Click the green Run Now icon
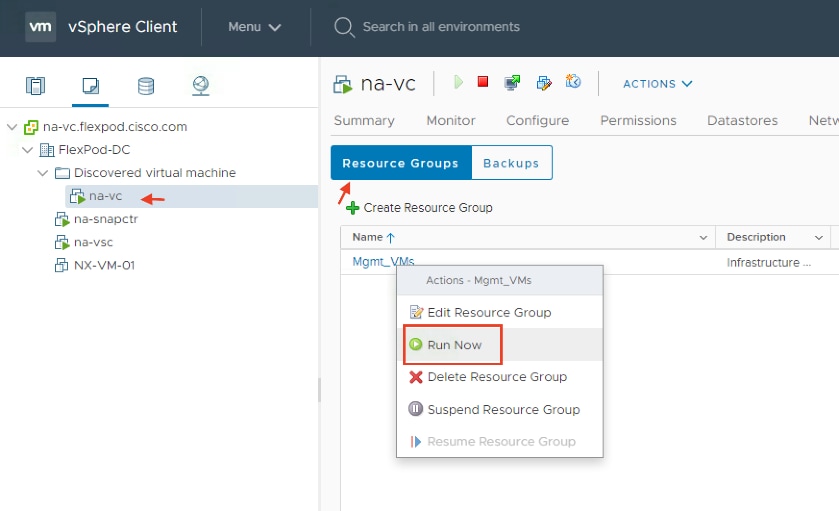The height and width of the screenshot is (511, 839). [416, 344]
